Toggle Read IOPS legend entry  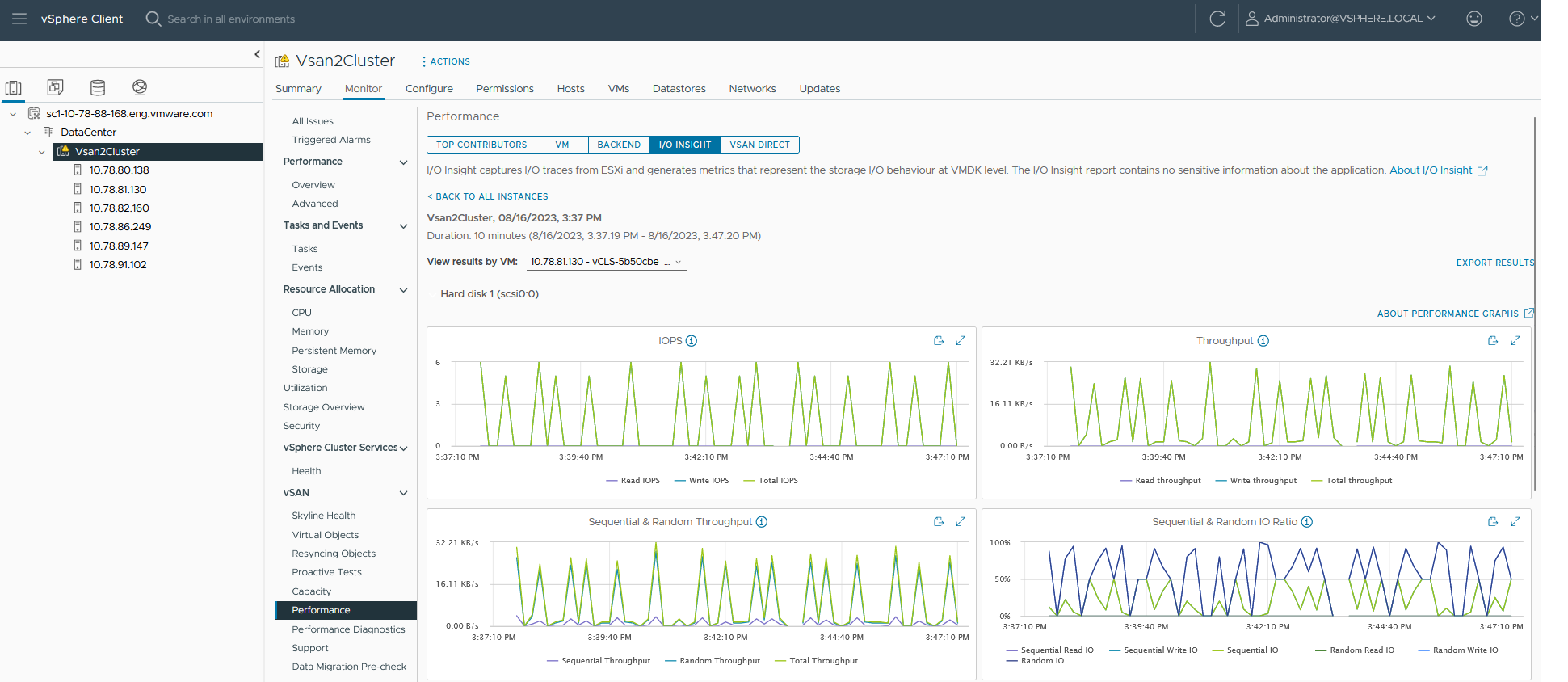click(633, 481)
